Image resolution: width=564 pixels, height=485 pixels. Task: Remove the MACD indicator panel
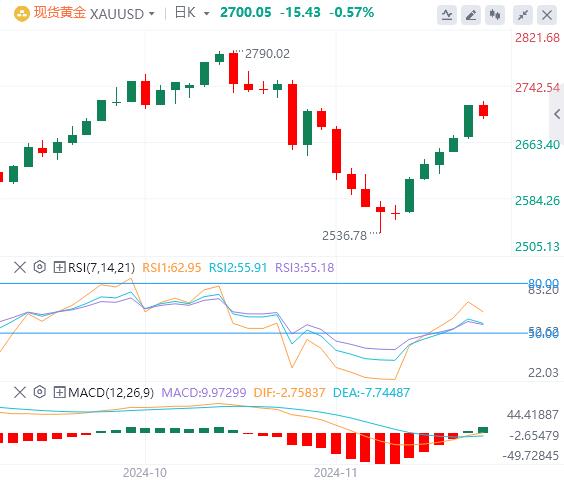pyautogui.click(x=20, y=392)
